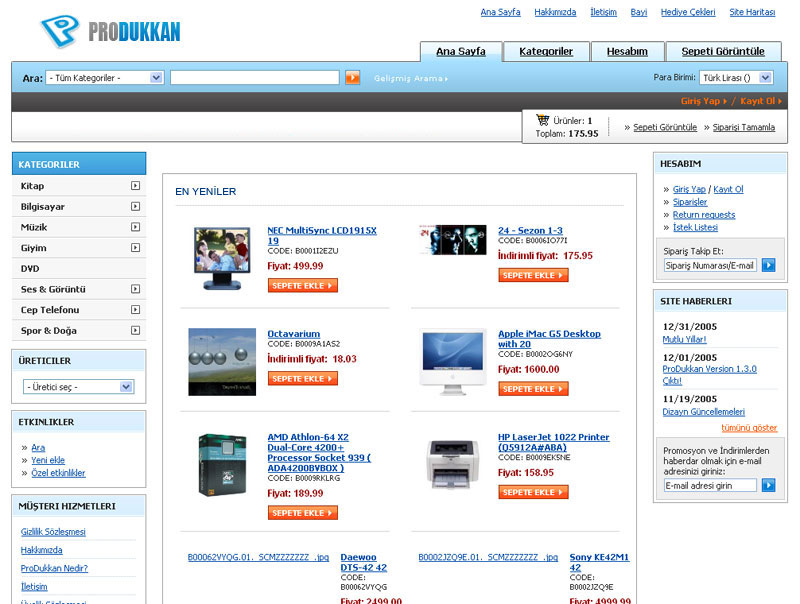Open ProDukkan Nedir? link
This screenshot has height=604, width=800.
(x=54, y=568)
